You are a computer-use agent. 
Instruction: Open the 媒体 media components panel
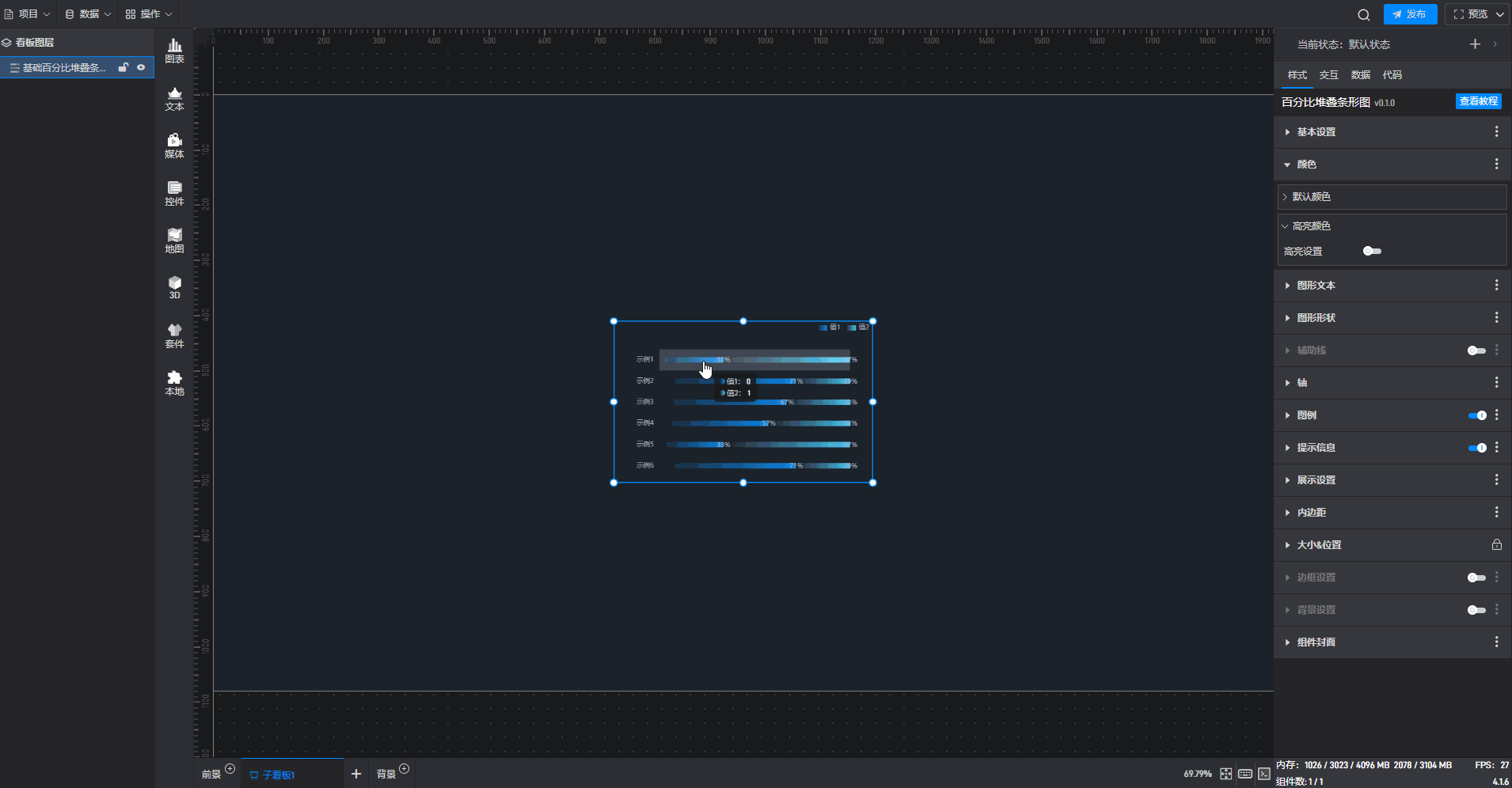(x=174, y=146)
